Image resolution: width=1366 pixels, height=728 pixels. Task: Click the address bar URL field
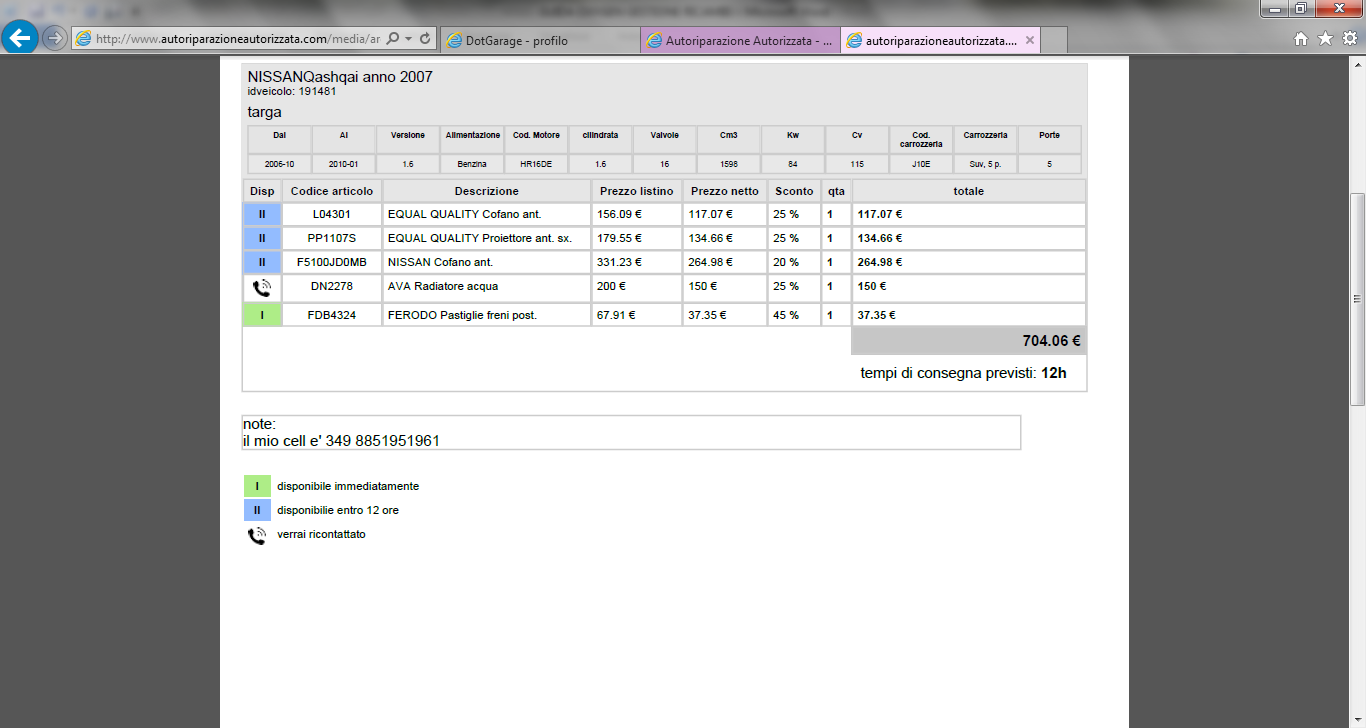click(238, 39)
